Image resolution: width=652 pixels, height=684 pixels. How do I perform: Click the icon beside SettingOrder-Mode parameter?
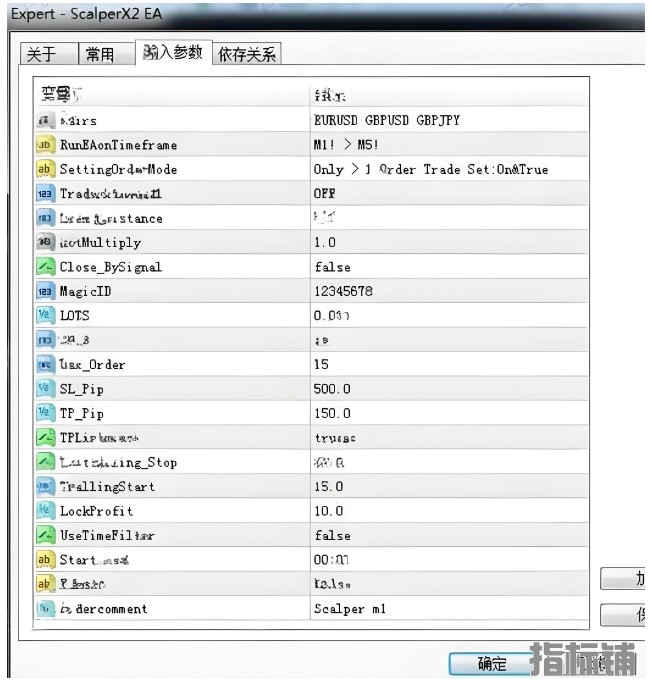pos(45,169)
